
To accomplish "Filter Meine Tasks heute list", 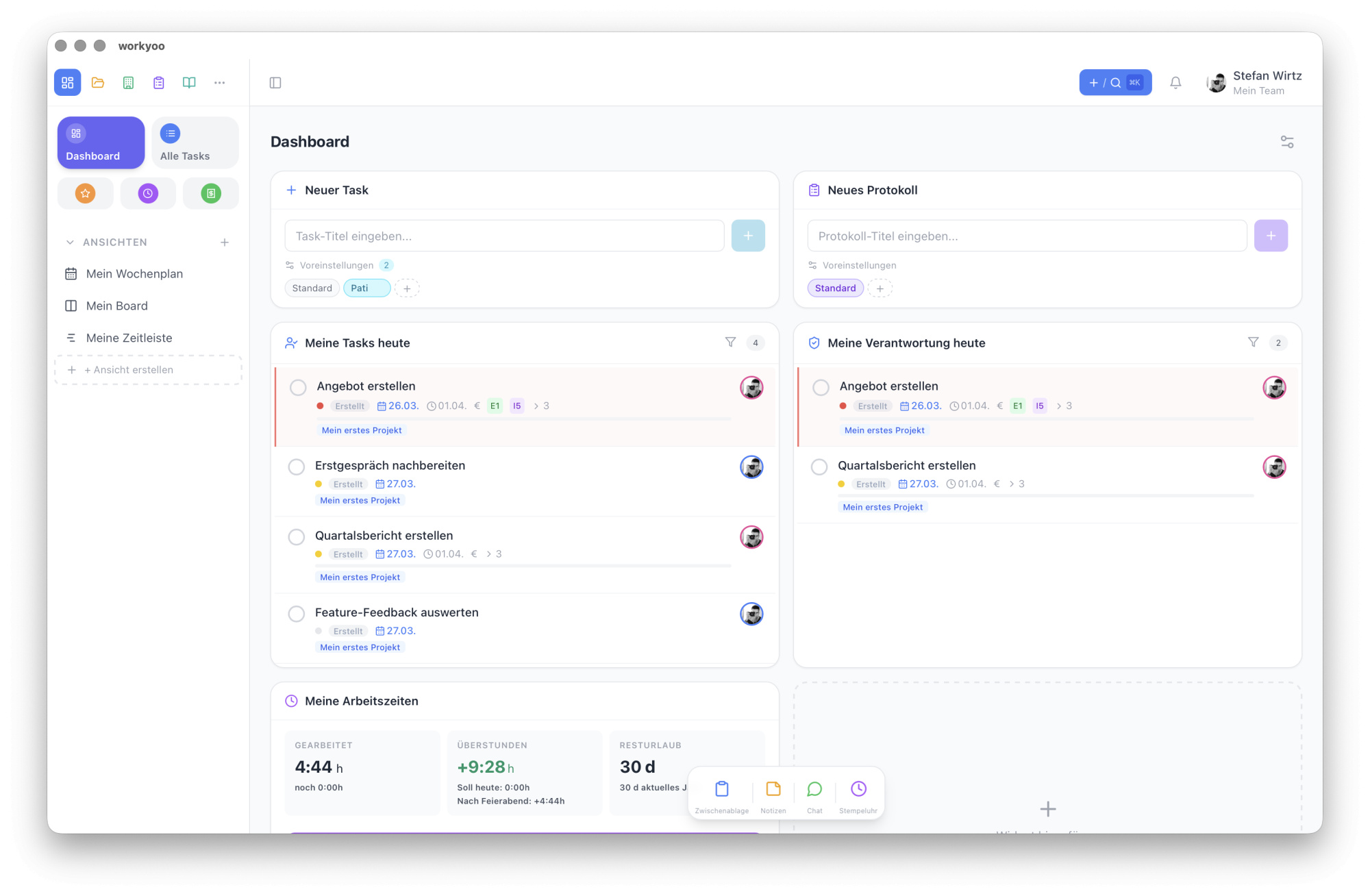I will 730,343.
